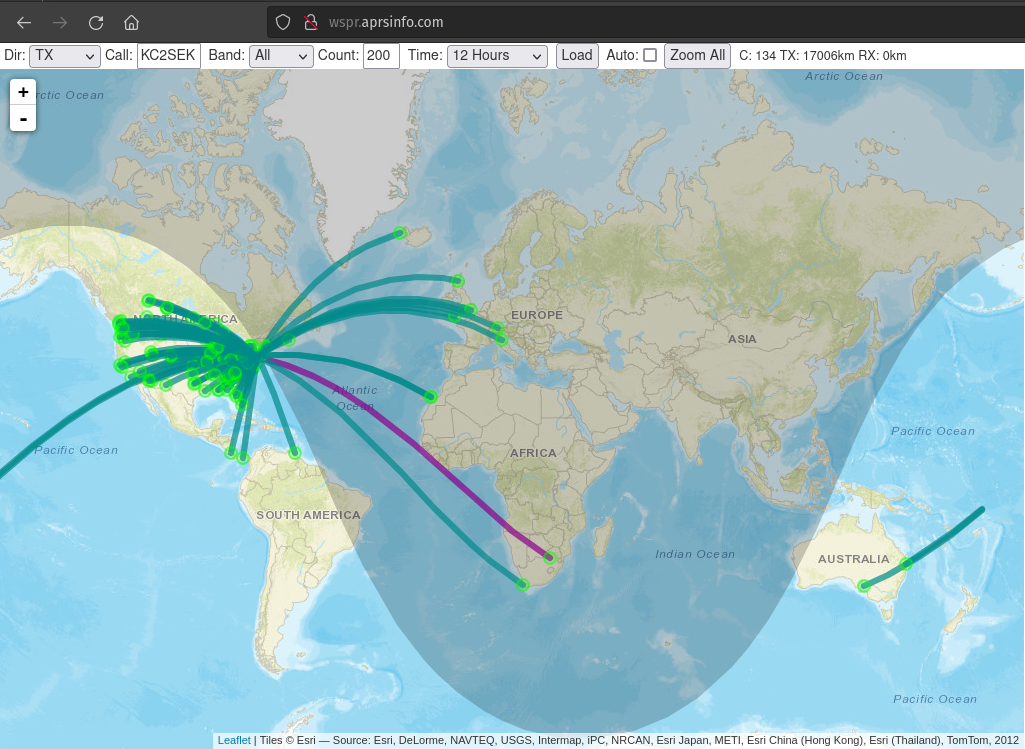Open the Dir TX dropdown
Screen dimensions: 1025x749
(x=65, y=56)
